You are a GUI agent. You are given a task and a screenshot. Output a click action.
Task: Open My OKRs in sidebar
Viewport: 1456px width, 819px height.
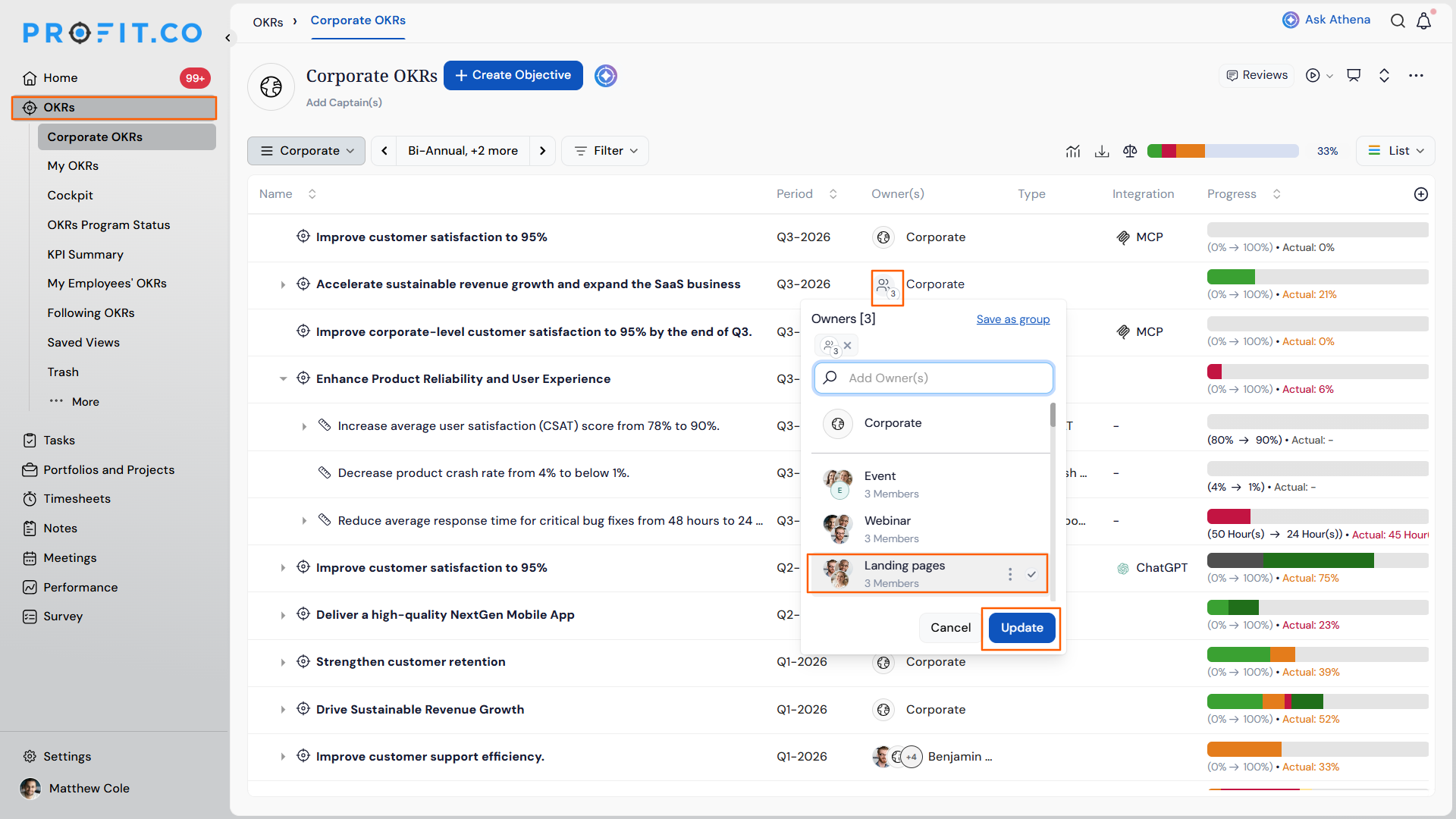coord(73,166)
